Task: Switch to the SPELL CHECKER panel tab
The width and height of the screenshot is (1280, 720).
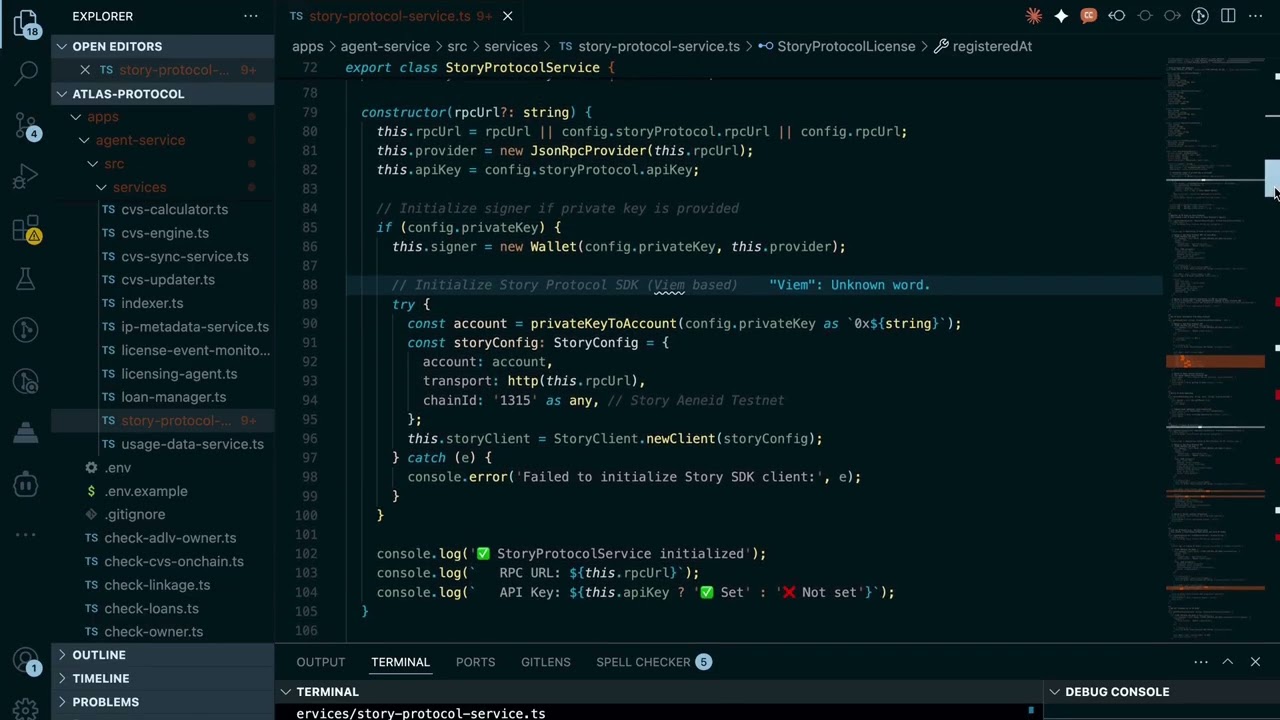Action: (x=653, y=662)
